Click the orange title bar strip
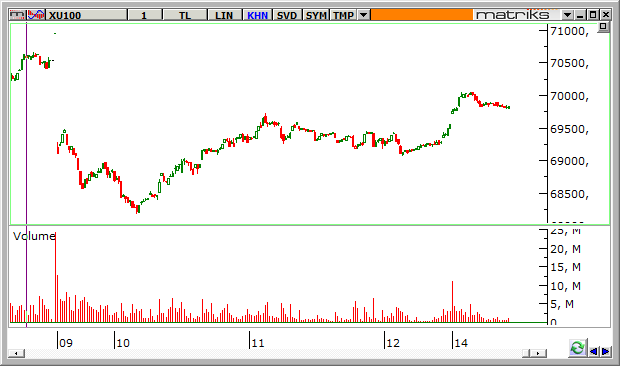The height and width of the screenshot is (366, 620). point(422,15)
